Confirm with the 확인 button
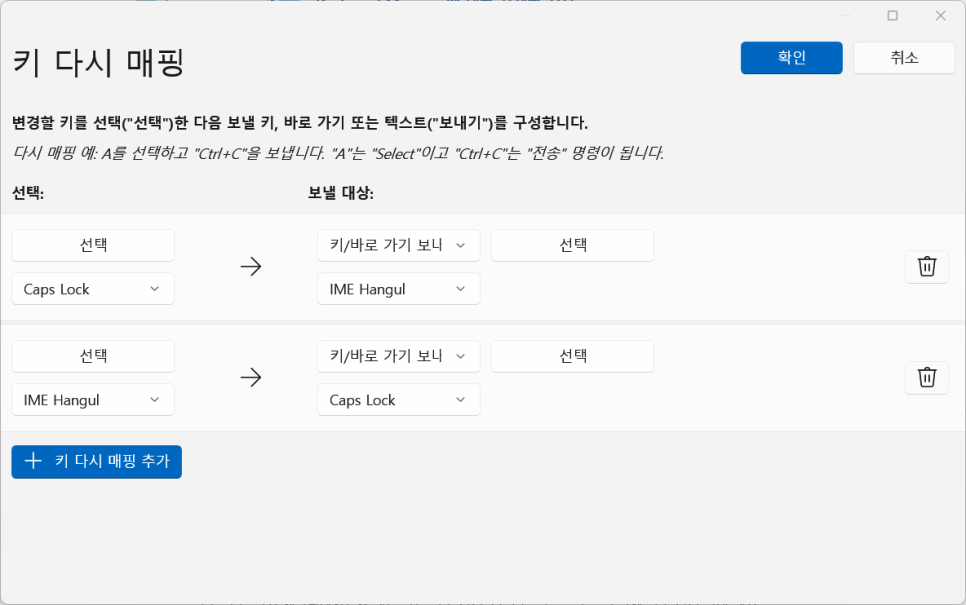 coord(791,58)
